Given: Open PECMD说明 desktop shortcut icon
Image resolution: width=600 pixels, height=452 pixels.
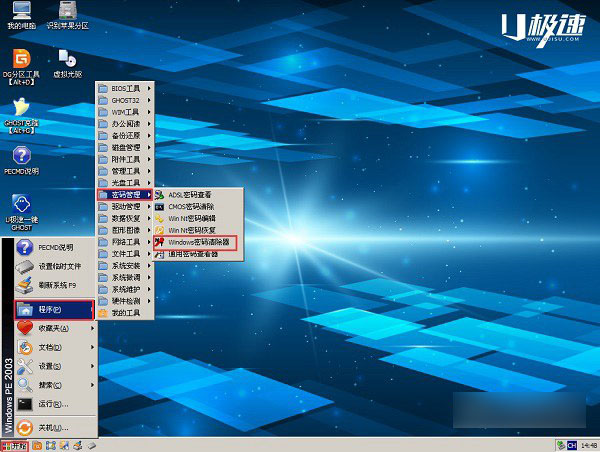Looking at the screenshot, I should click(x=21, y=161).
